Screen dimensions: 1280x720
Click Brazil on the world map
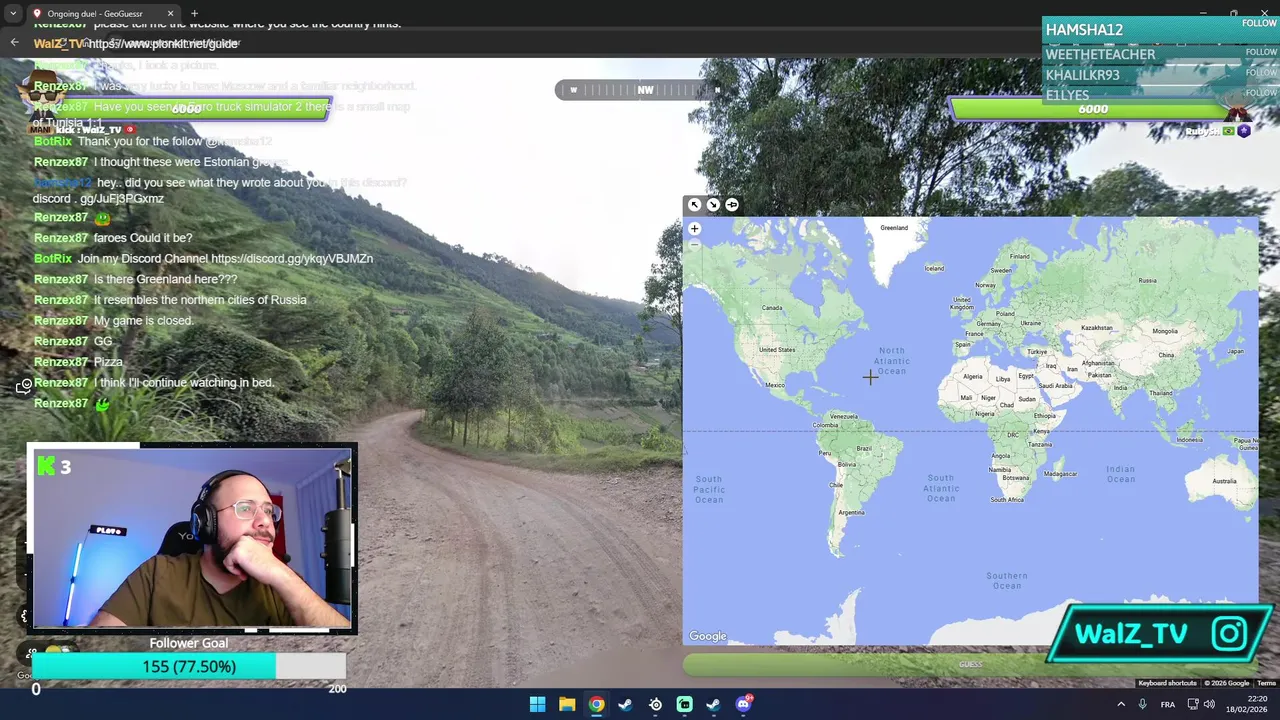tap(864, 448)
